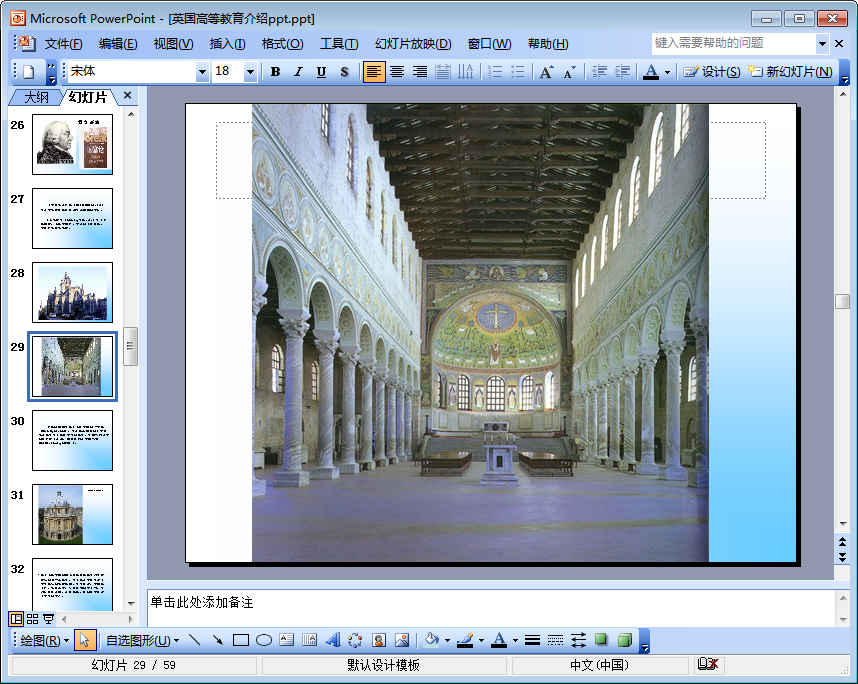
Task: Select slide 28 cathedral thumbnail
Action: coord(72,292)
